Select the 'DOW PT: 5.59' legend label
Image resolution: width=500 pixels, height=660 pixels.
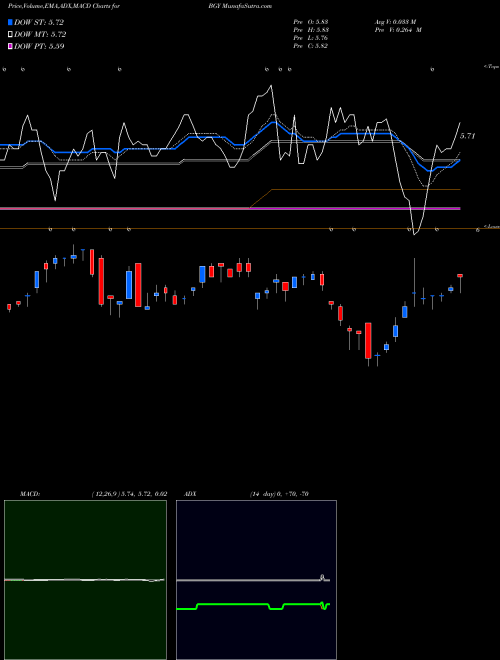pos(39,46)
